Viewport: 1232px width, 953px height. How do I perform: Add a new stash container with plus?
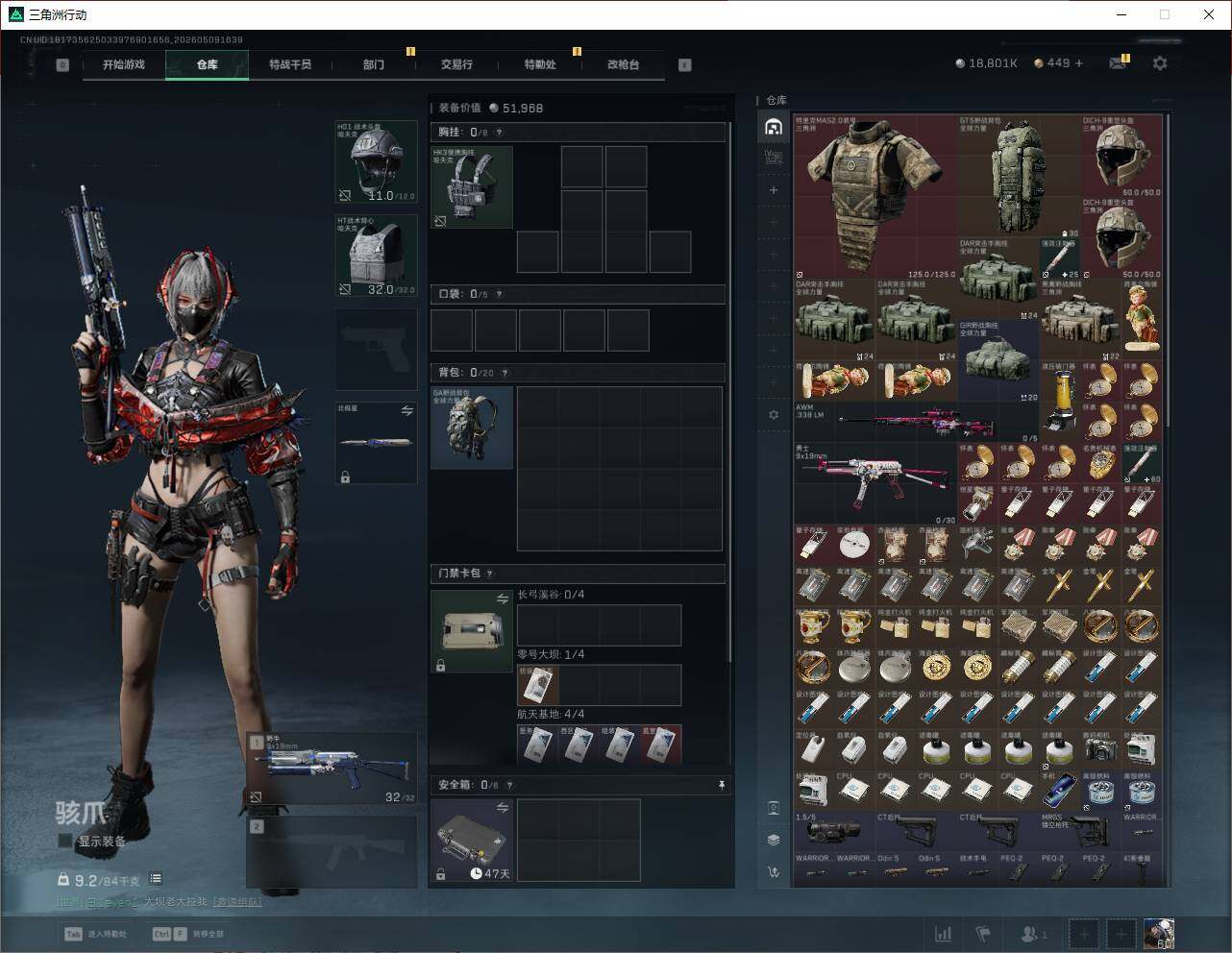tap(774, 190)
